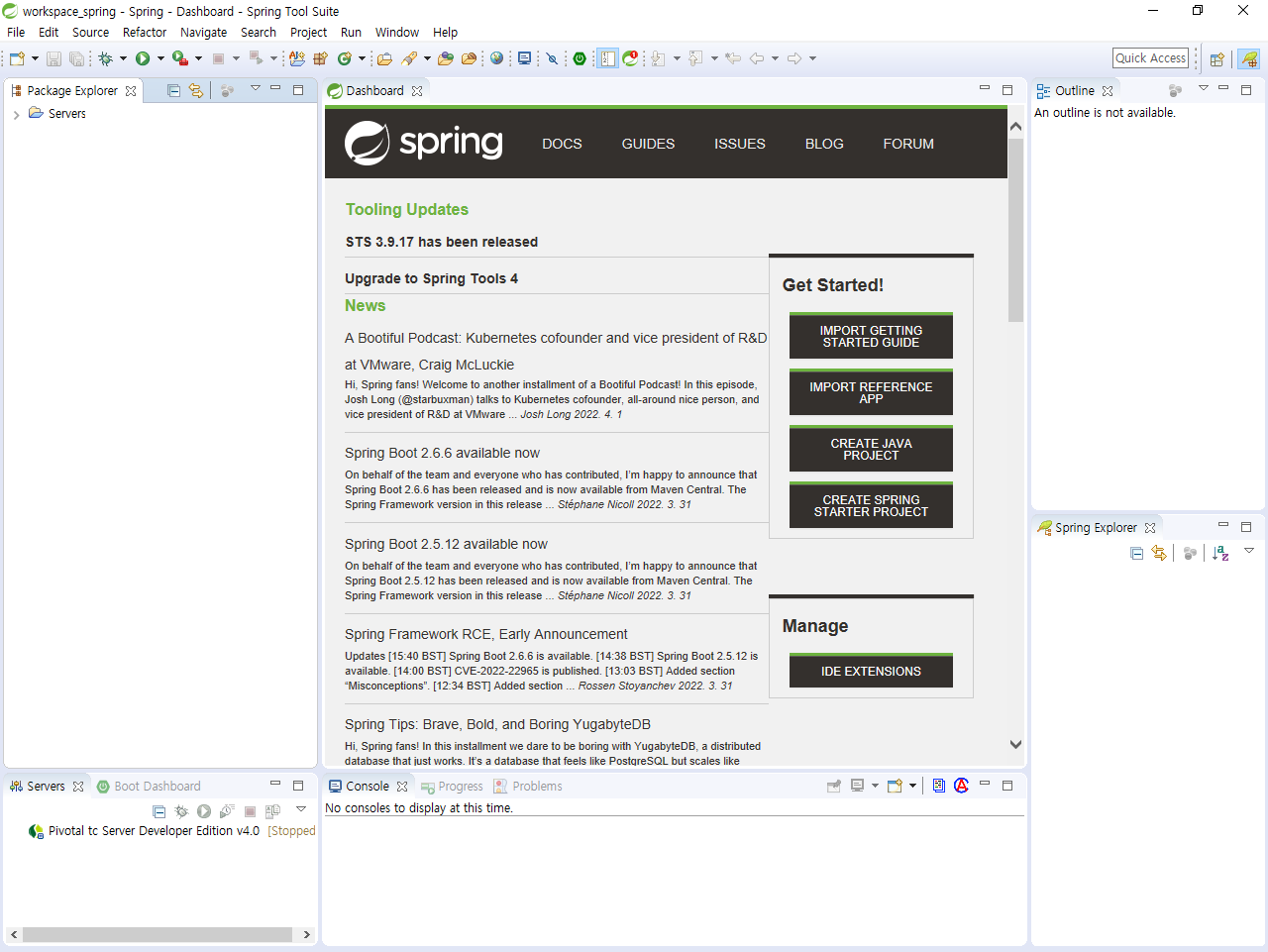Click the green Run button in toolbar

click(143, 58)
